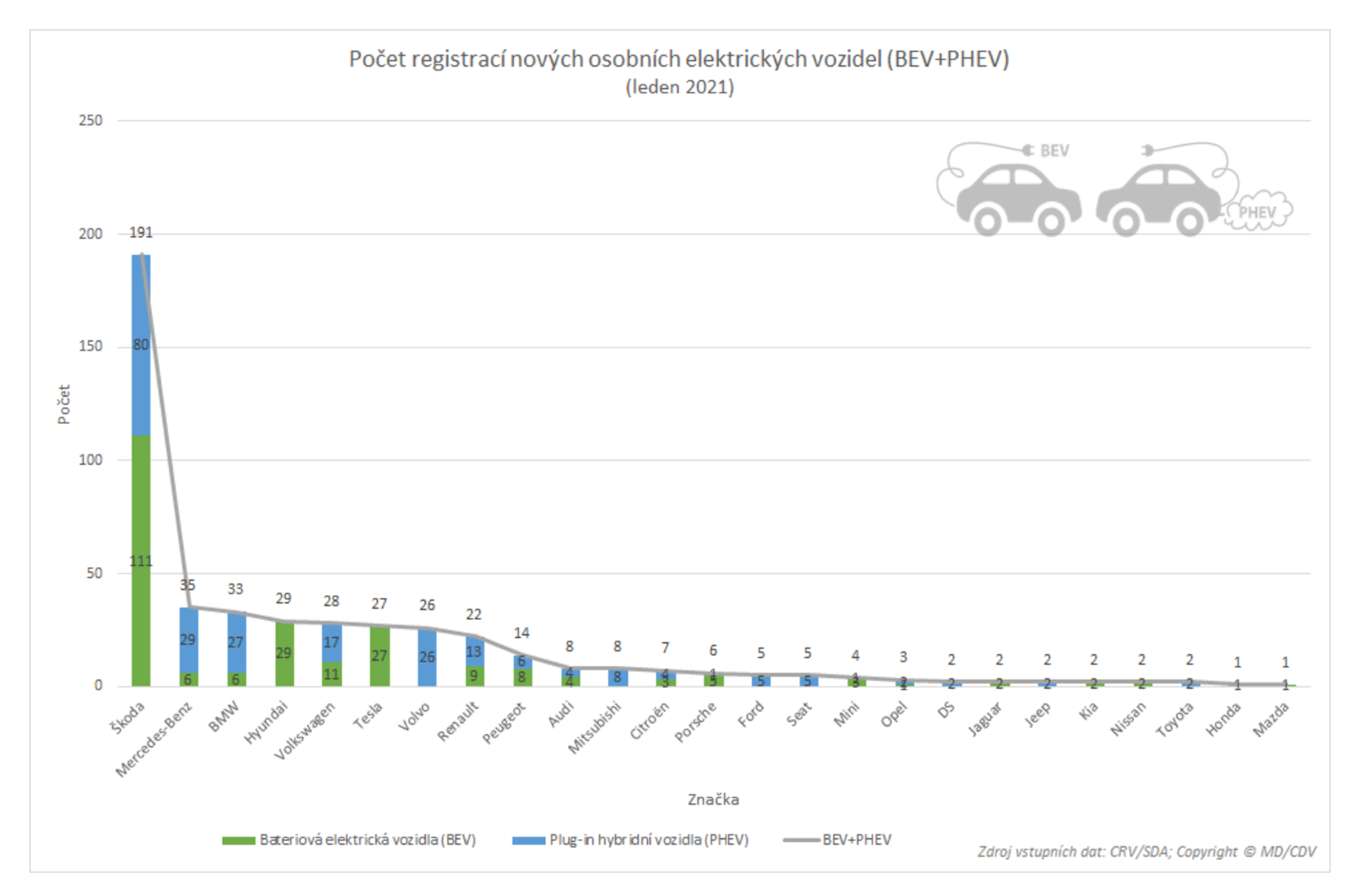Toggle the Plug-in hybridní vozidla (PHEV) legend entry
This screenshot has width=1355, height=896.
point(648,840)
